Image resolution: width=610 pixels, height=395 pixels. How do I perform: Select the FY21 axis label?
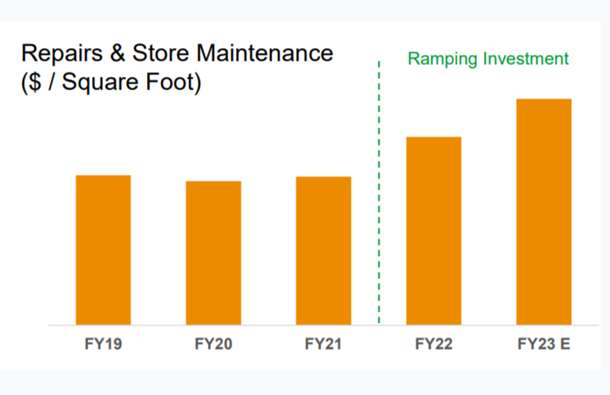coord(323,344)
